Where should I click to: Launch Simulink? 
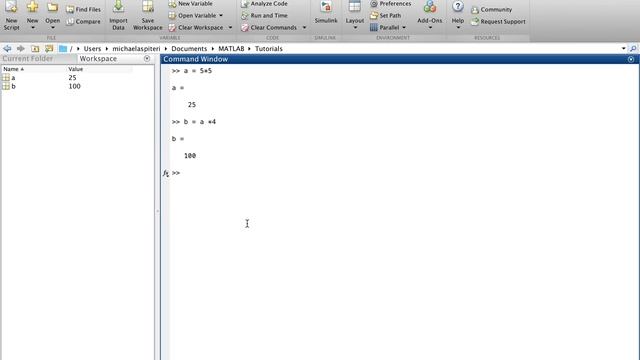326,12
